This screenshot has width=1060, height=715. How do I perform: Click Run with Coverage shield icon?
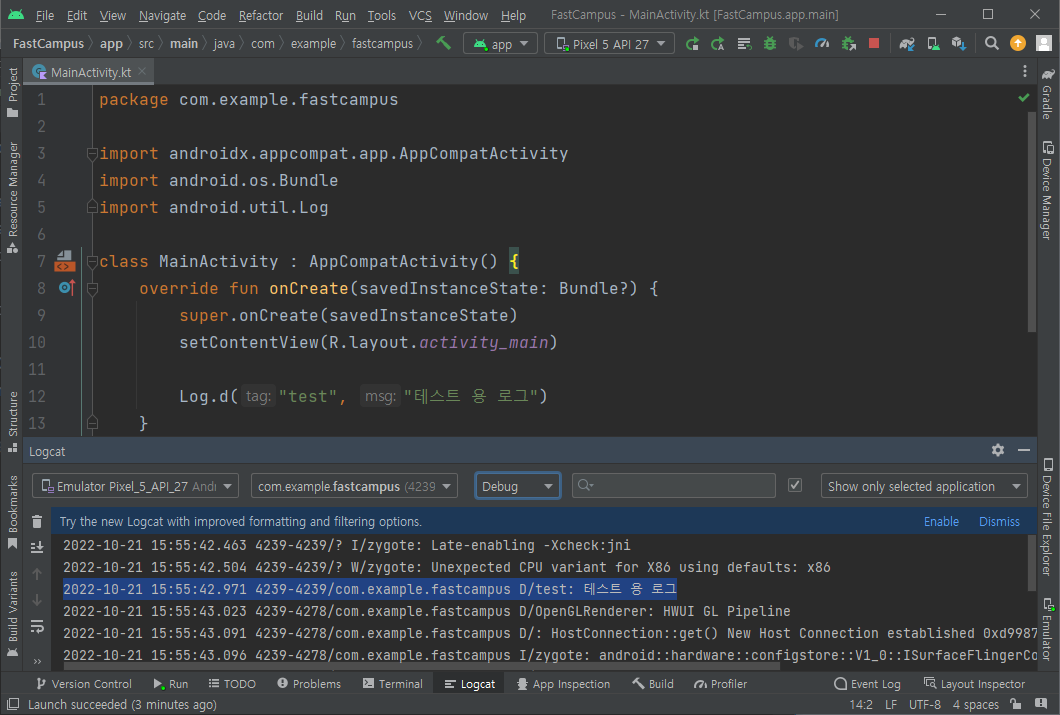796,44
